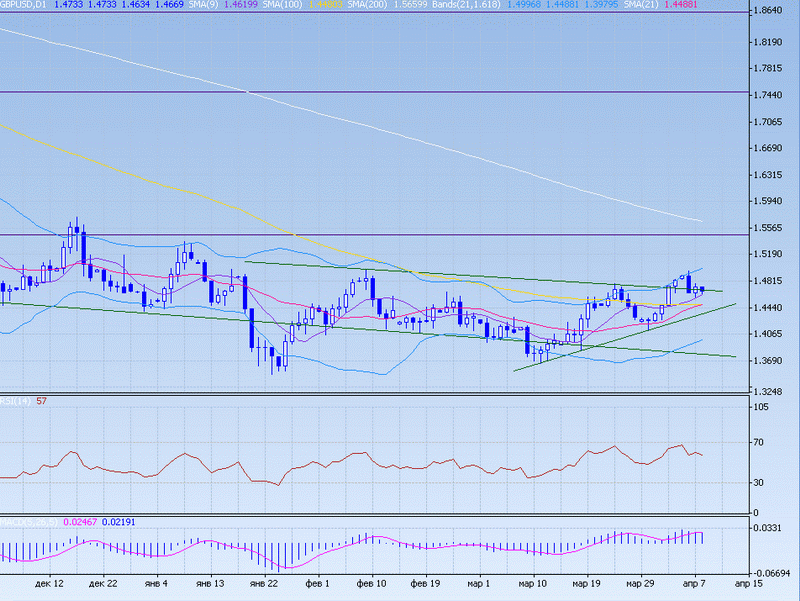Select the 1.5565 price level label

point(773,228)
